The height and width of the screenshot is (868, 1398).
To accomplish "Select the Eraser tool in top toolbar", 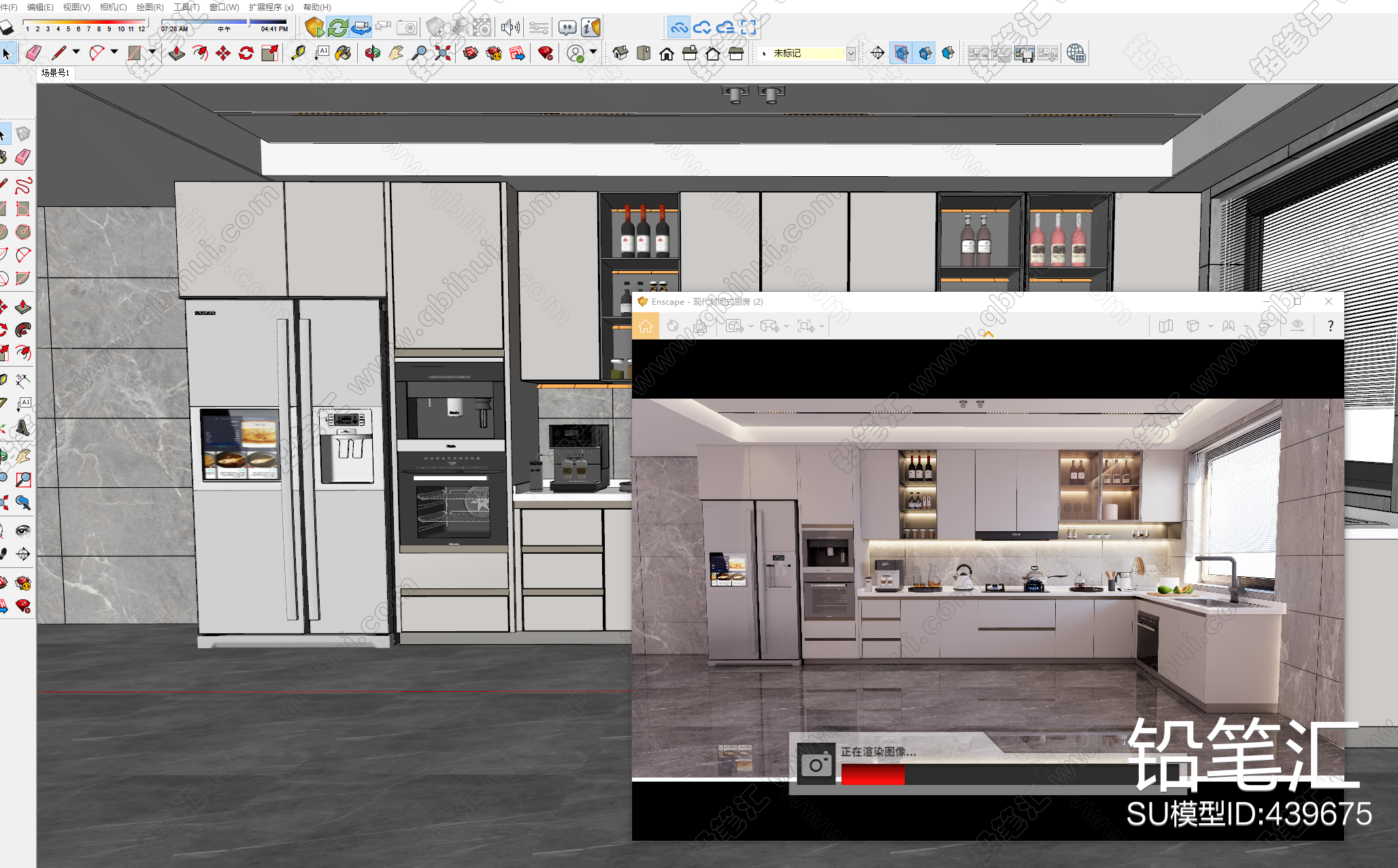I will (x=33, y=53).
